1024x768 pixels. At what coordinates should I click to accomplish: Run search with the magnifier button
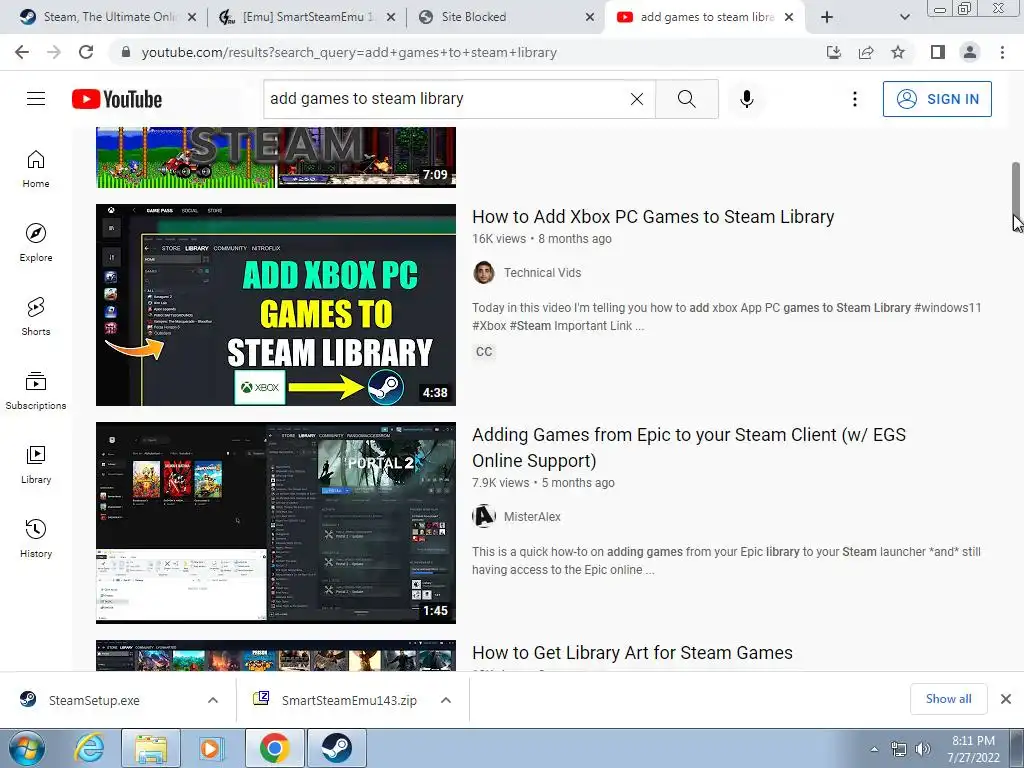tap(686, 99)
